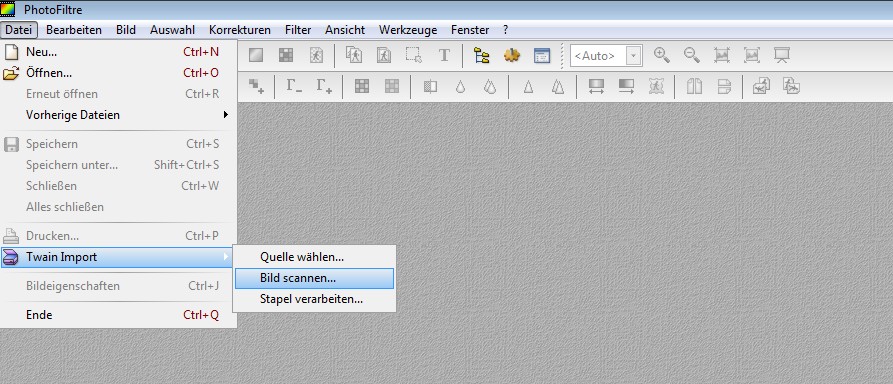893x384 pixels.
Task: Open the automate gear icon
Action: 512,55
